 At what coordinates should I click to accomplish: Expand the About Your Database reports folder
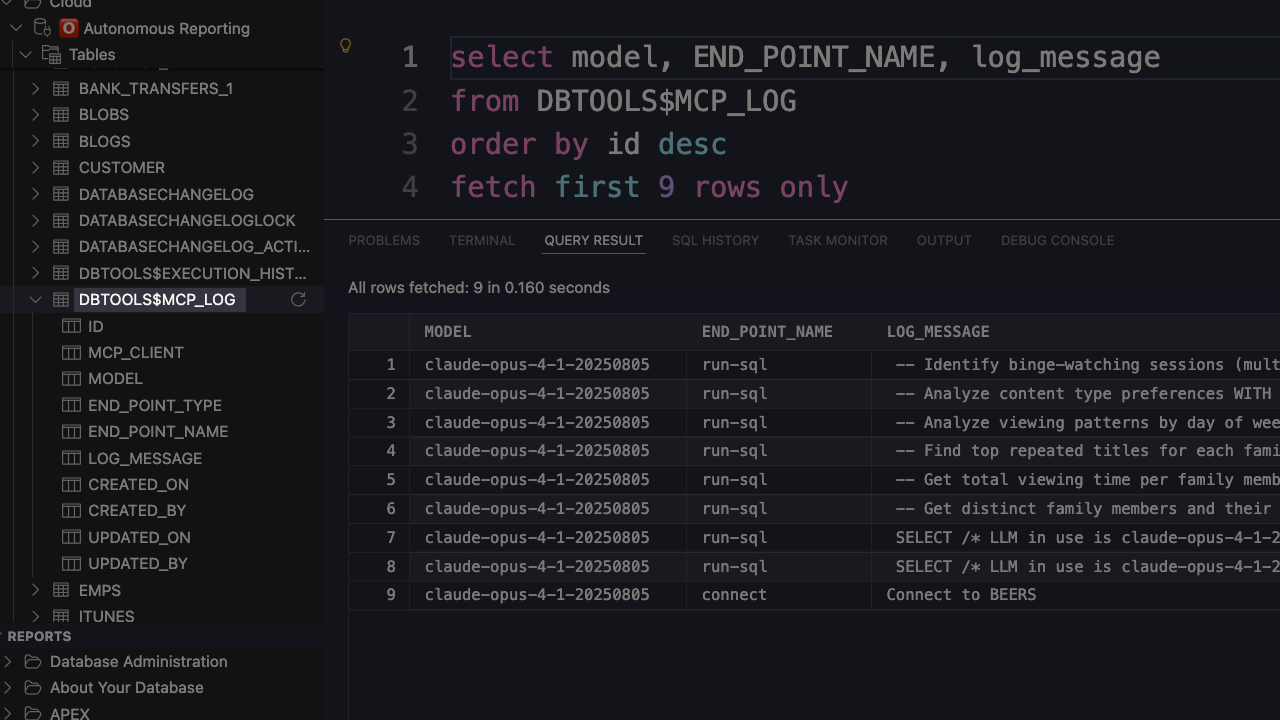click(8, 688)
